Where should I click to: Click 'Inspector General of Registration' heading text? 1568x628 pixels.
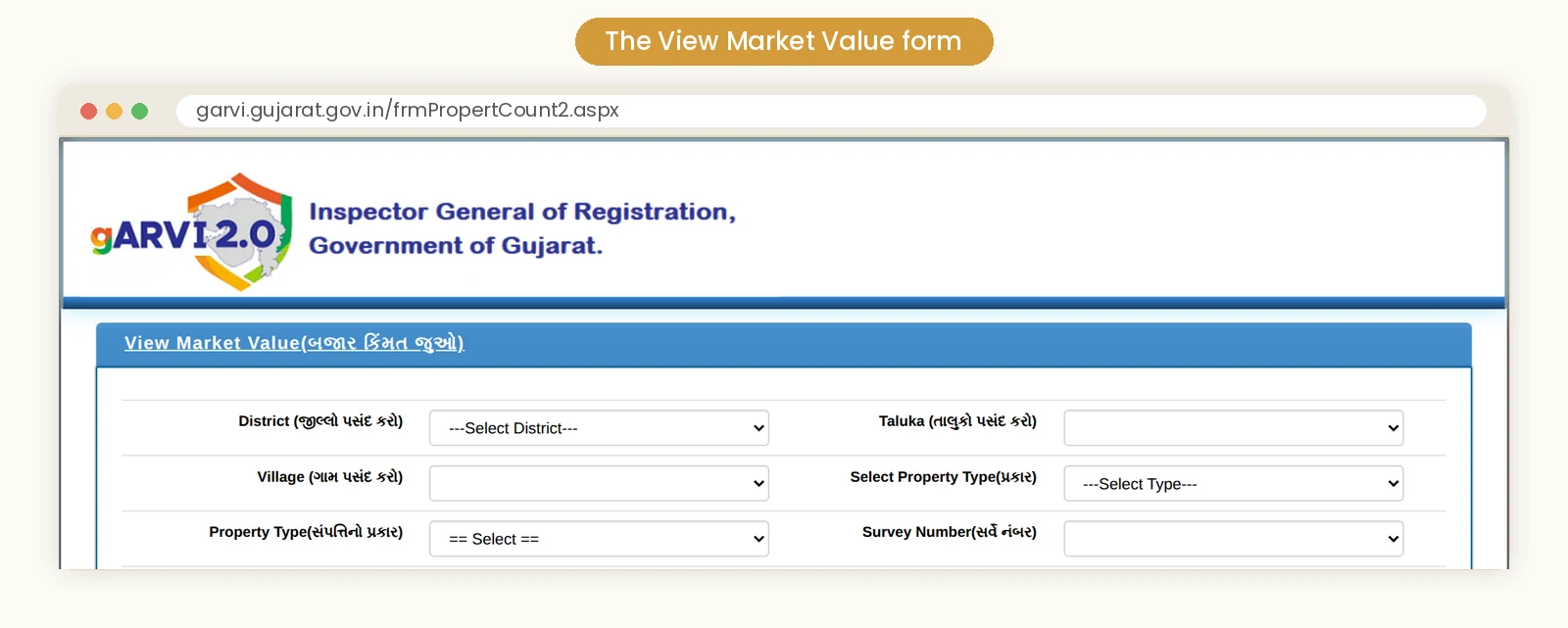coord(522,212)
